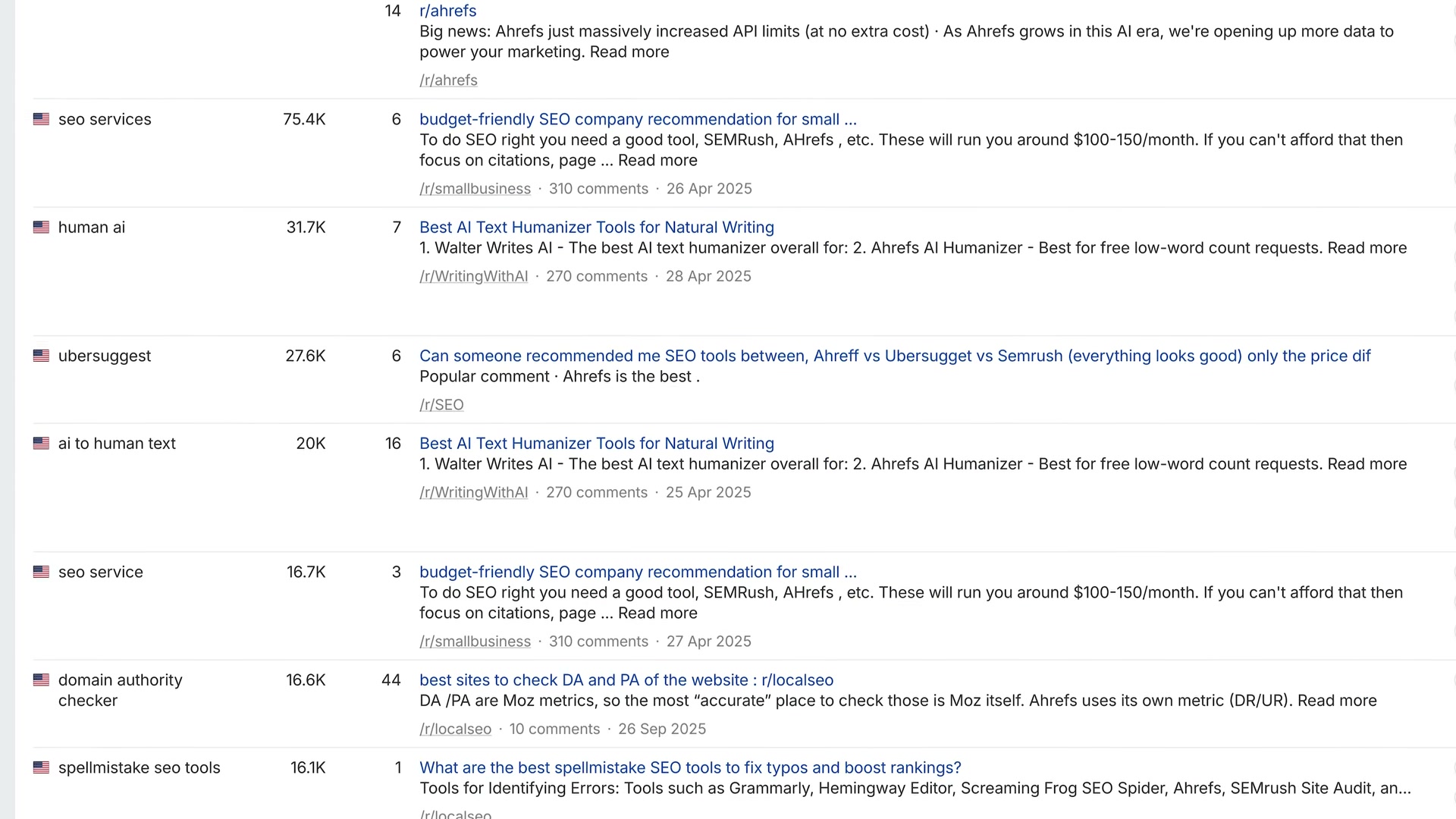Open /r/WritingWithAI link dated 28 Apr 2025
The width and height of the screenshot is (1456, 819).
(x=473, y=277)
